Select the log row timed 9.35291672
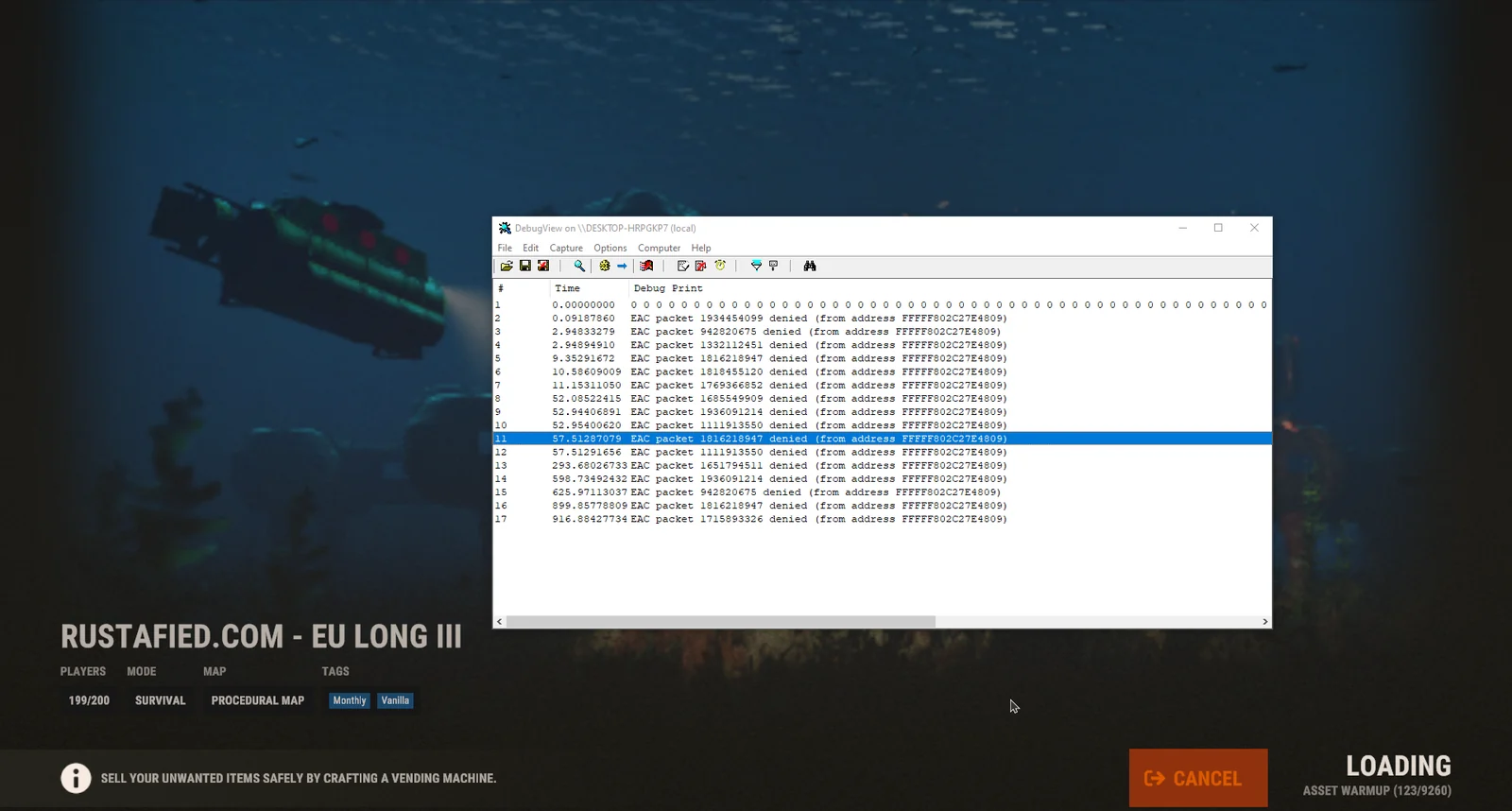The image size is (1512, 811). (x=883, y=358)
